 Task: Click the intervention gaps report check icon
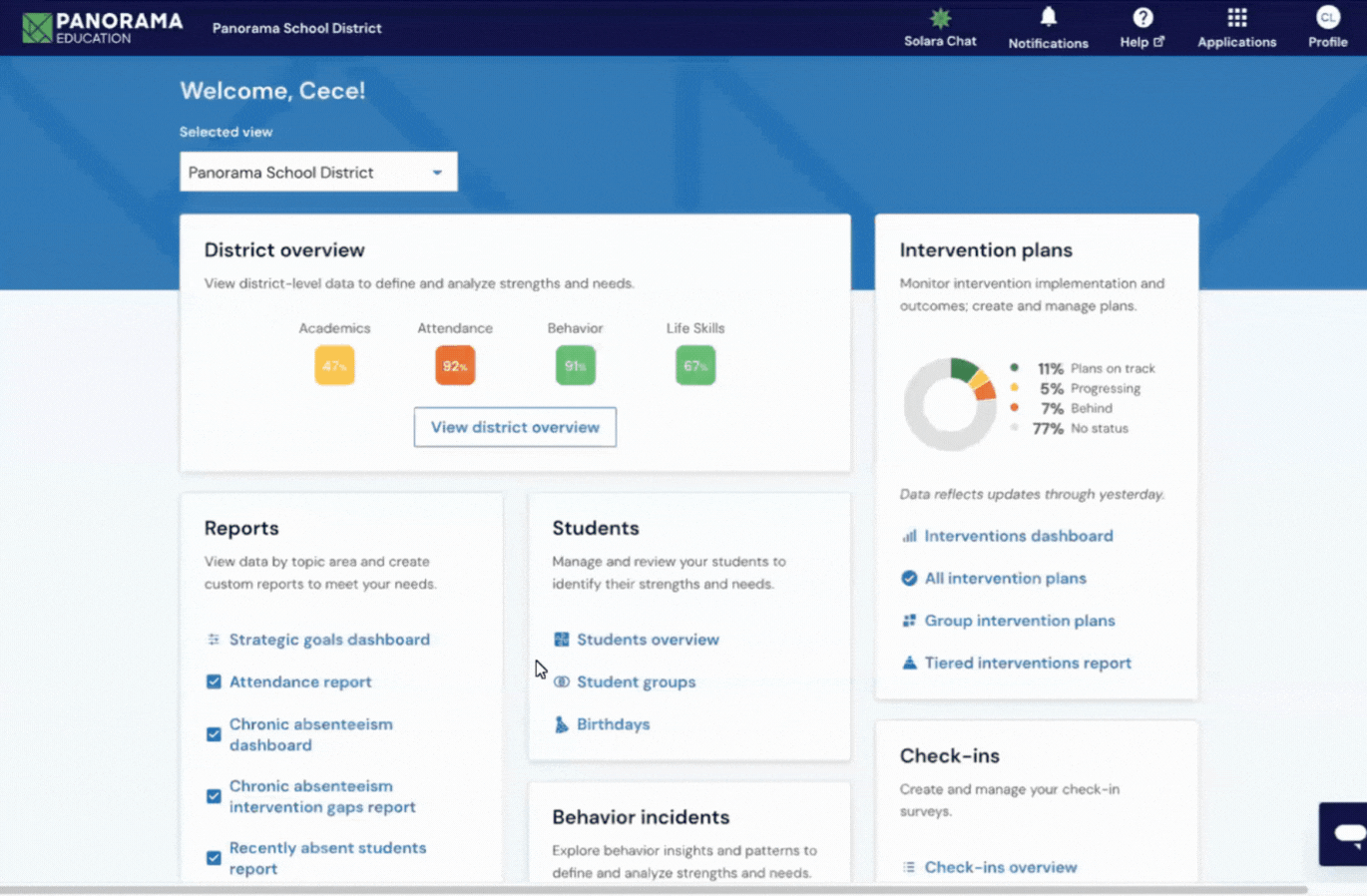coord(214,796)
